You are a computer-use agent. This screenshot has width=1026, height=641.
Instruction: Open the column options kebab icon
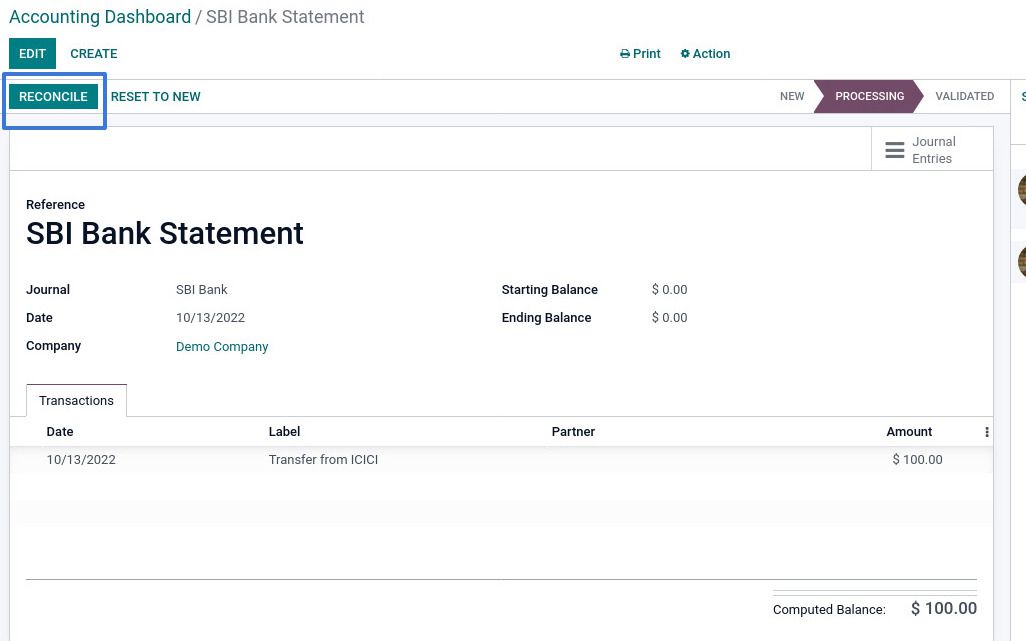tap(986, 432)
